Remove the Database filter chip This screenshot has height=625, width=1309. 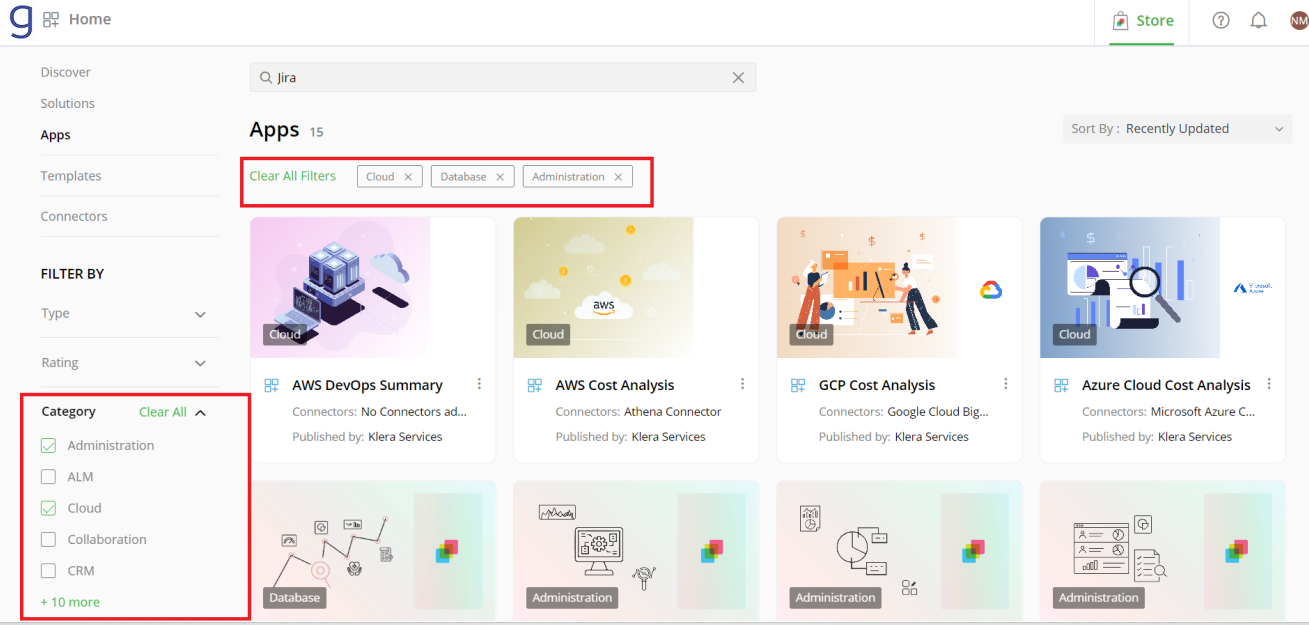tap(500, 177)
